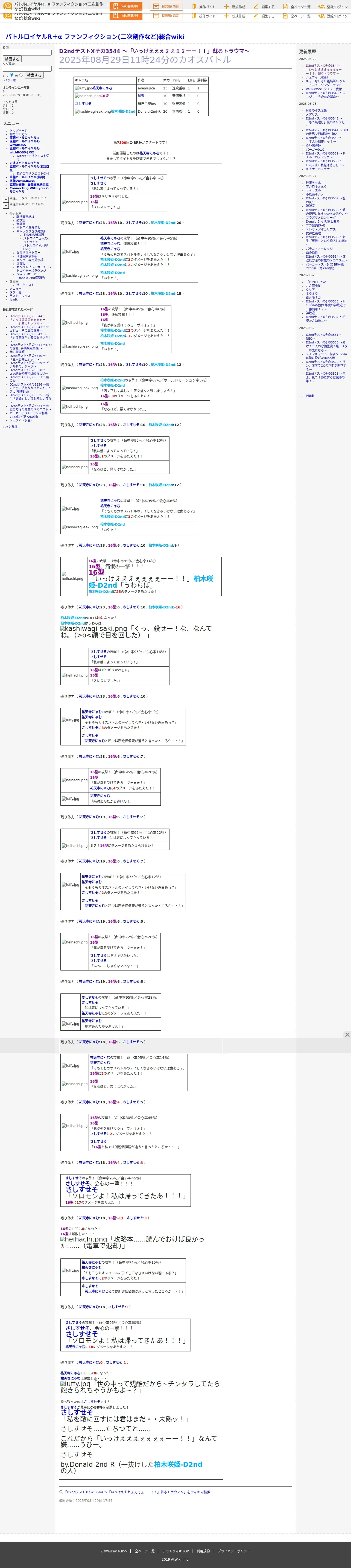Select the 'and' radio button
351x1568 pixels.
click(x=11, y=75)
